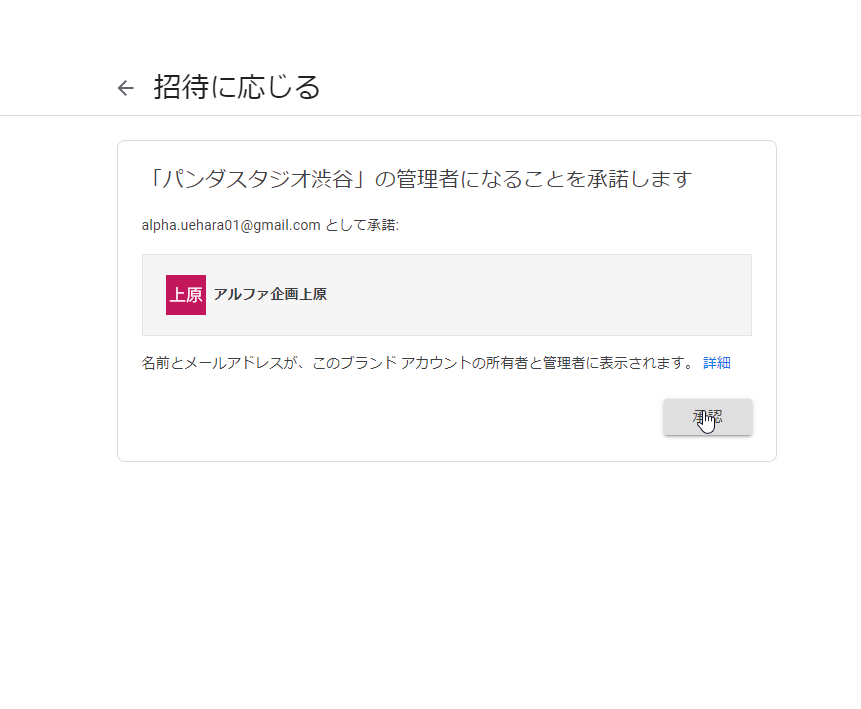Image resolution: width=861 pixels, height=709 pixels.
Task: Open the 詳細 details link
Action: tap(717, 363)
